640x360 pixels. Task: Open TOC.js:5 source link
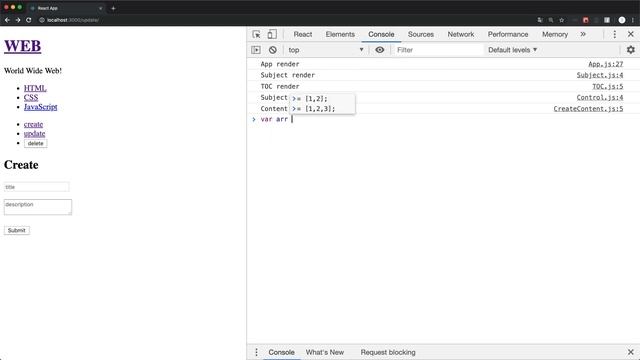608,87
